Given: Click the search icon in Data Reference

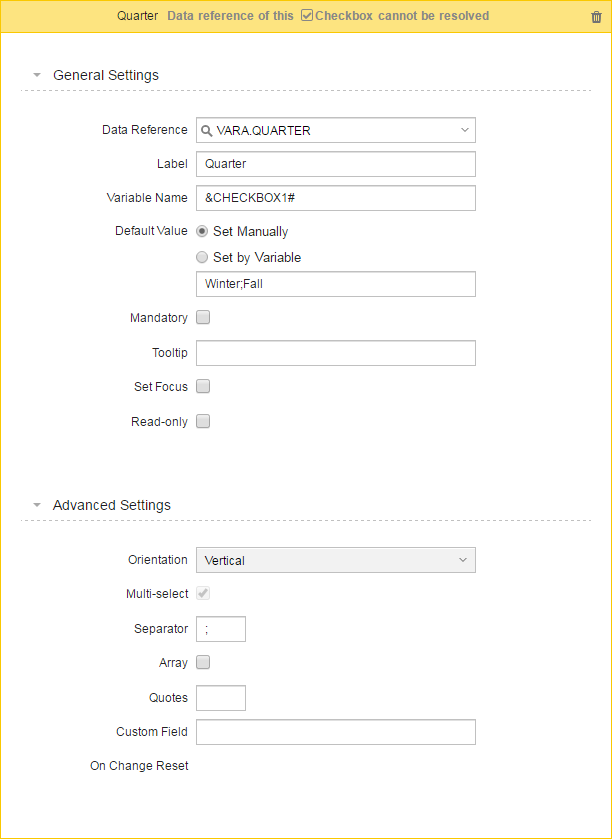Looking at the screenshot, I should [x=205, y=131].
